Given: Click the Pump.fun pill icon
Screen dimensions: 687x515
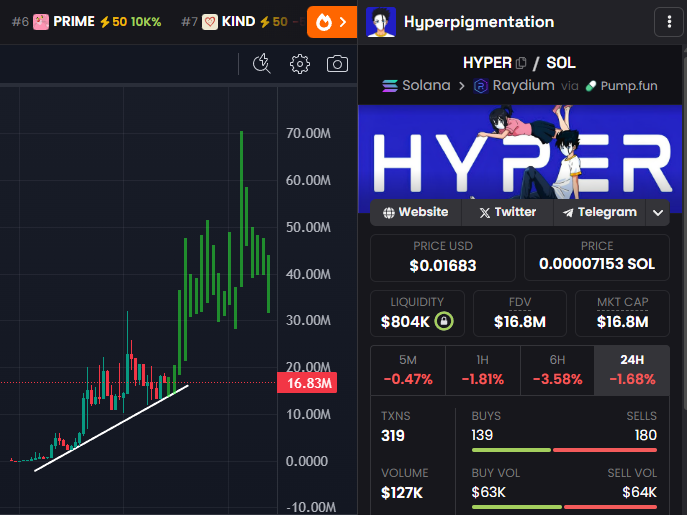Looking at the screenshot, I should [591, 86].
